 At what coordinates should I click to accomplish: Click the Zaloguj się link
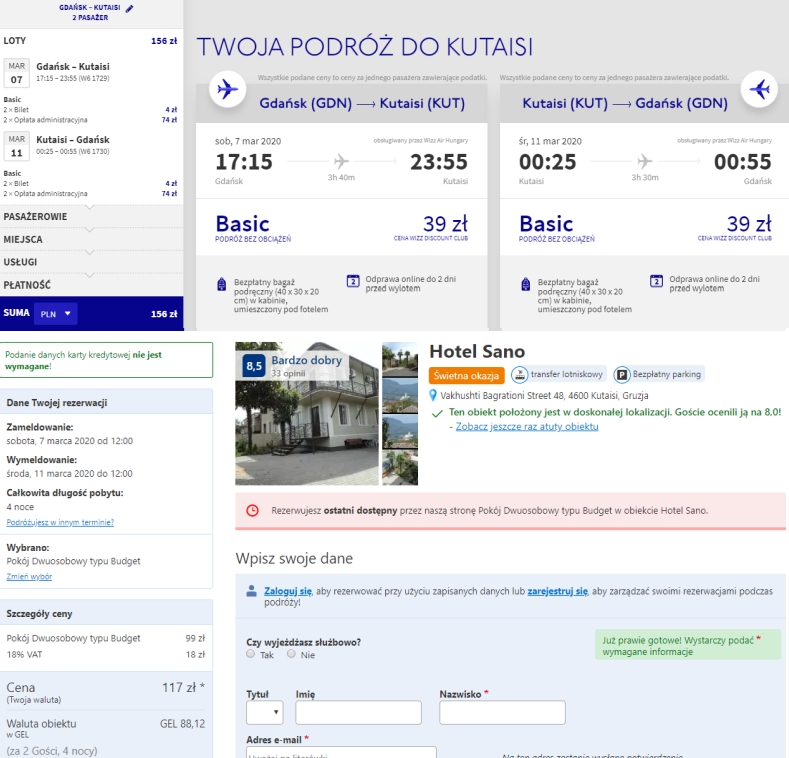tap(288, 591)
